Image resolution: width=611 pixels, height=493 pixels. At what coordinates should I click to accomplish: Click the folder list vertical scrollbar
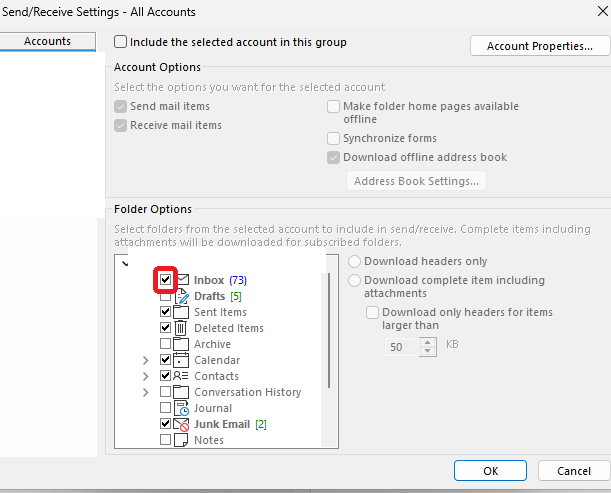coord(329,330)
